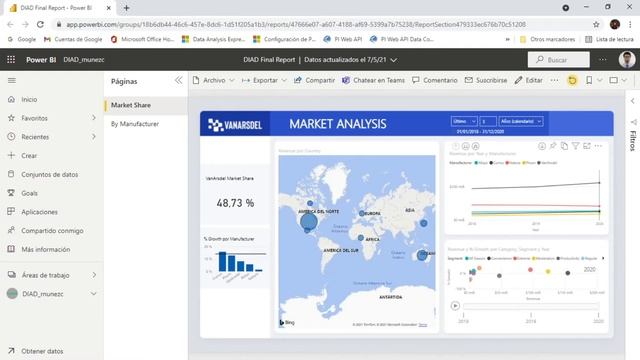Screen dimensions: 640x360
Task: Click Chatear en Teams
Action: (373, 80)
